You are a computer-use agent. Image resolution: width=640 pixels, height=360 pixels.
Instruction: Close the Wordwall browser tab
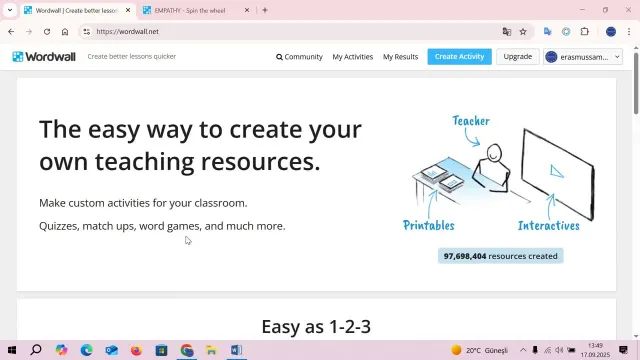[128, 10]
